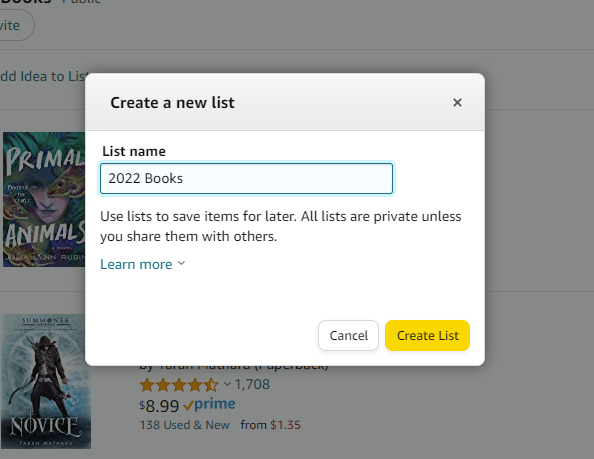
Task: Close the Create a new list dialog
Action: point(457,102)
